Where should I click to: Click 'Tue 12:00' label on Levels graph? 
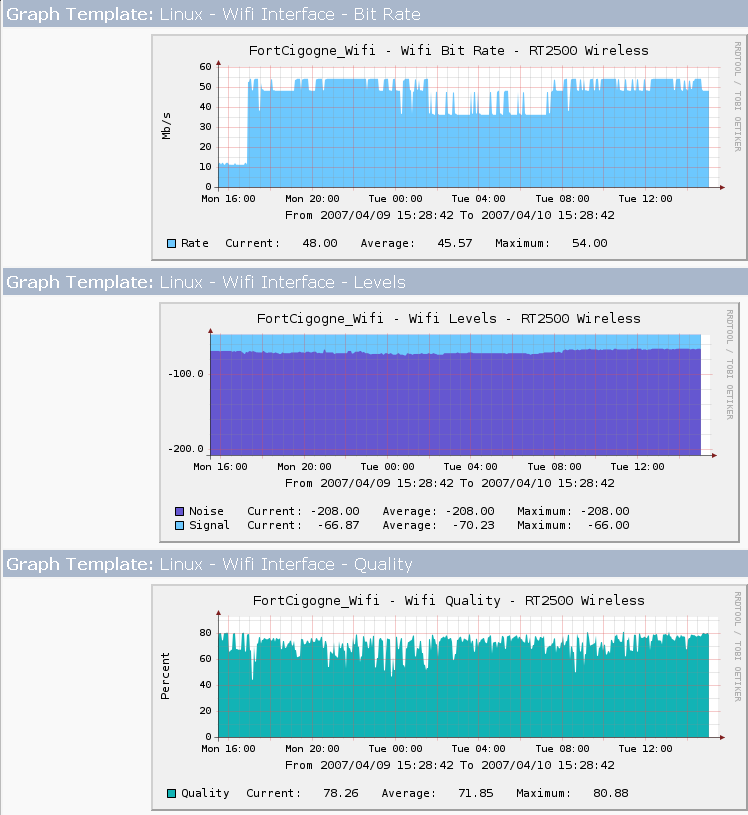637,467
